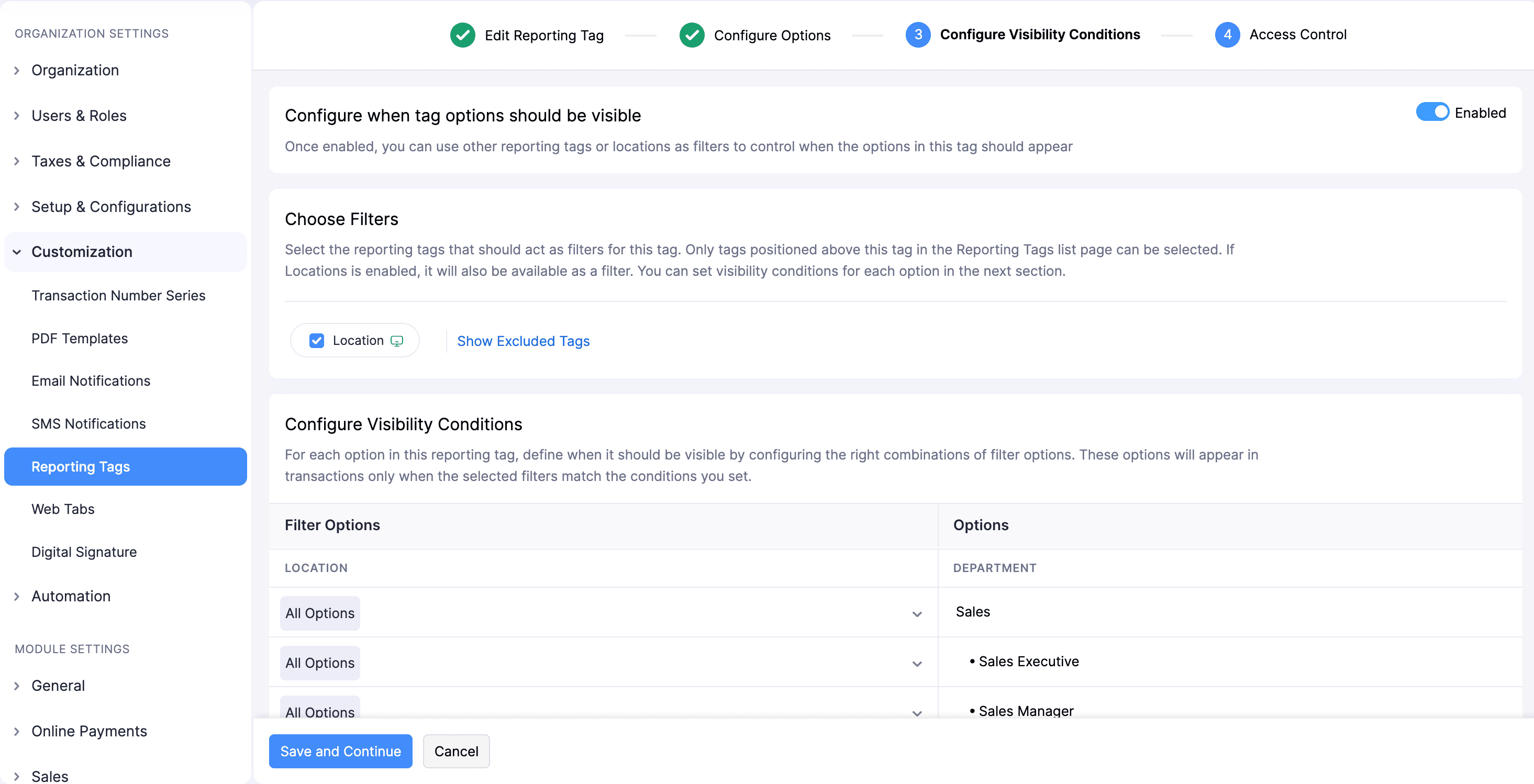Click Show Excluded Tags link
The image size is (1534, 784).
pyautogui.click(x=523, y=341)
